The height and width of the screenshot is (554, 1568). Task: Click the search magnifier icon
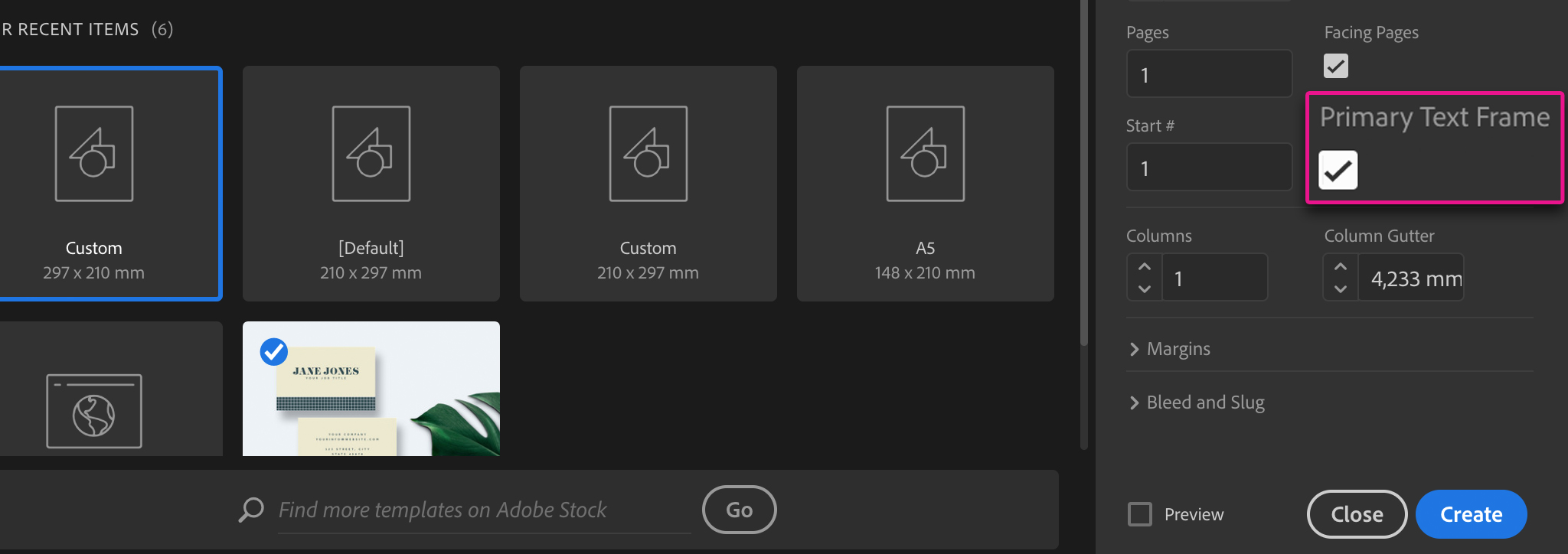[250, 509]
